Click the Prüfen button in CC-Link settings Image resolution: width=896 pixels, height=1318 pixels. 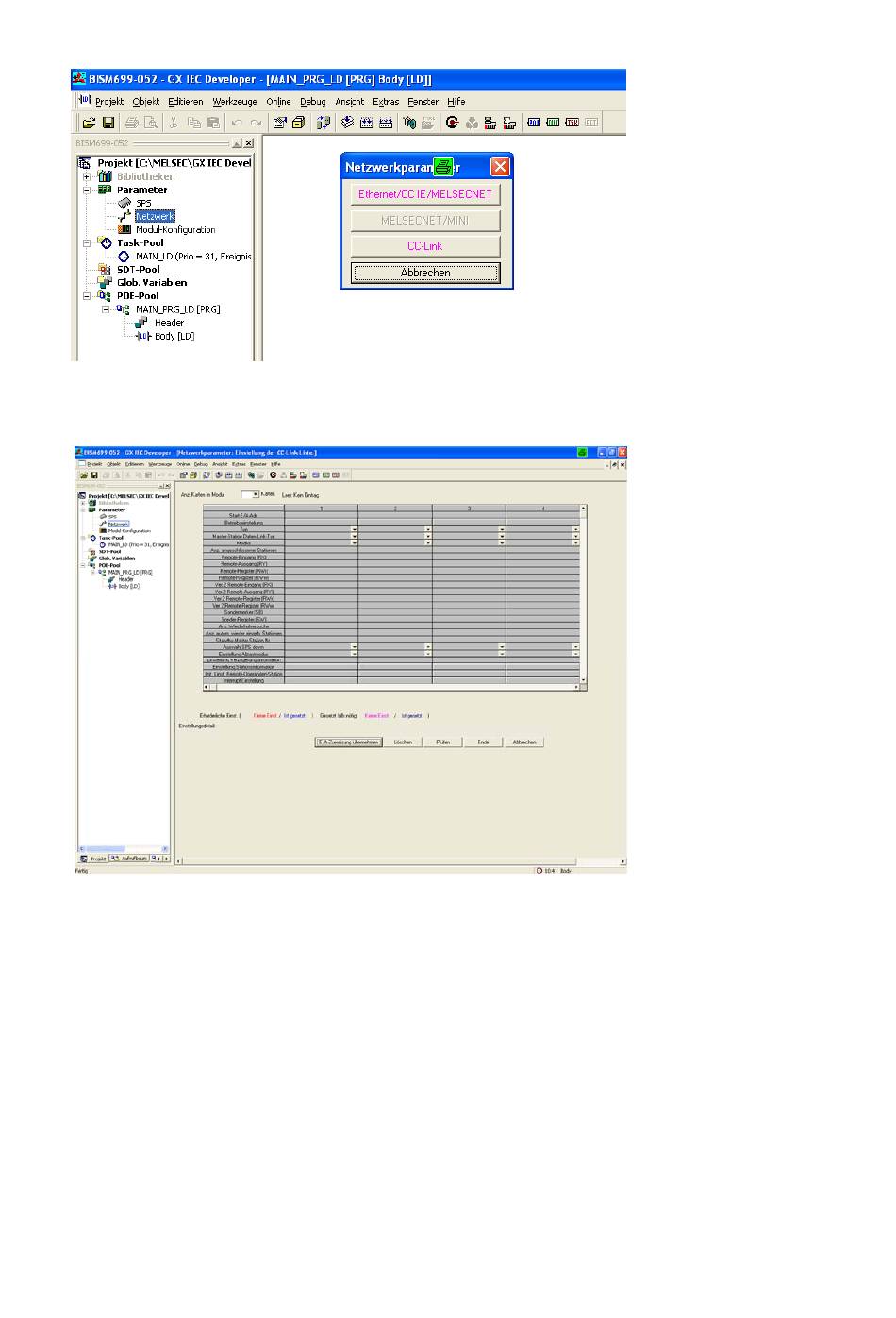pos(443,742)
